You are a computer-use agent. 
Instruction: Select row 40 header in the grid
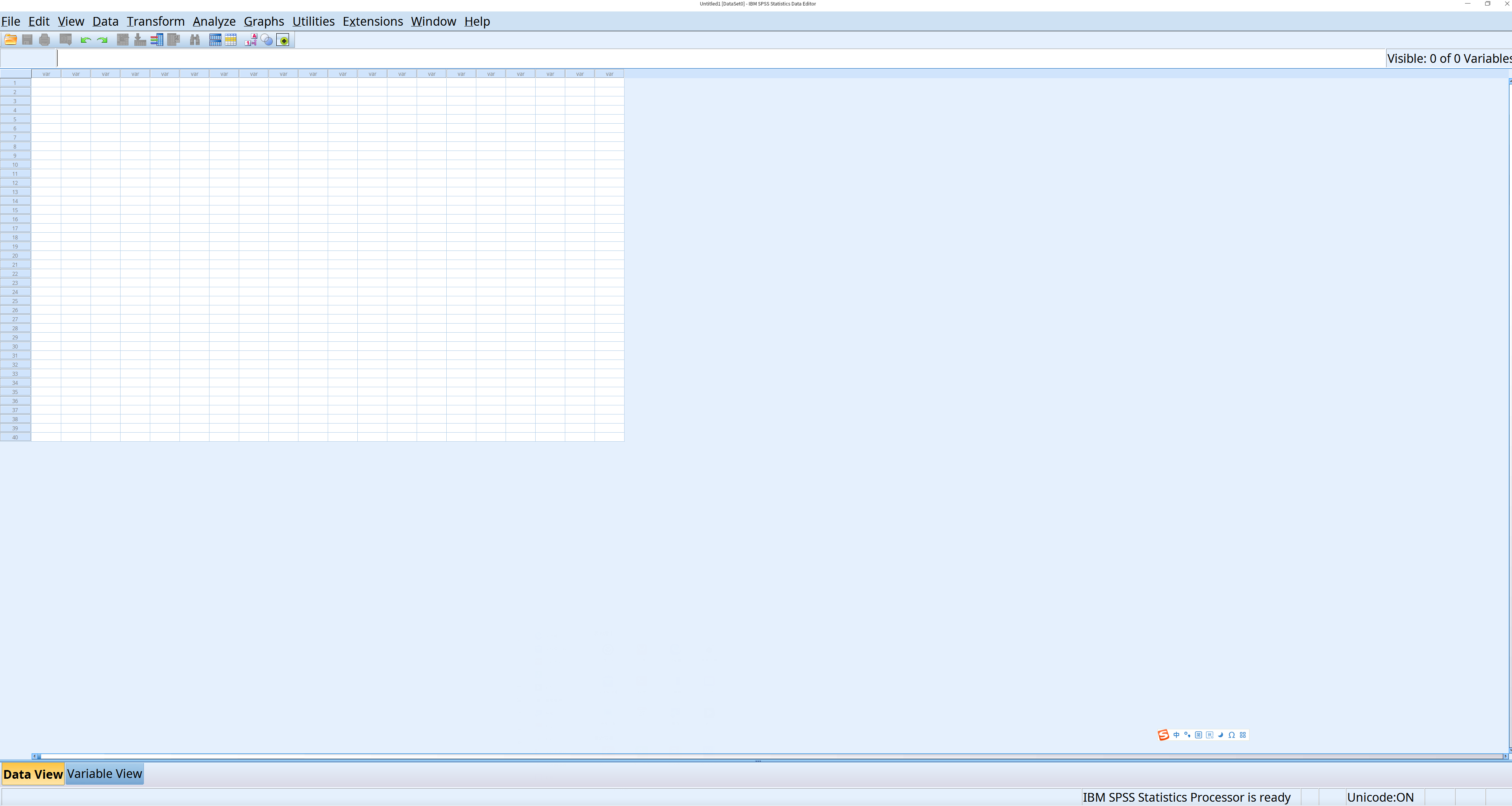[x=15, y=438]
